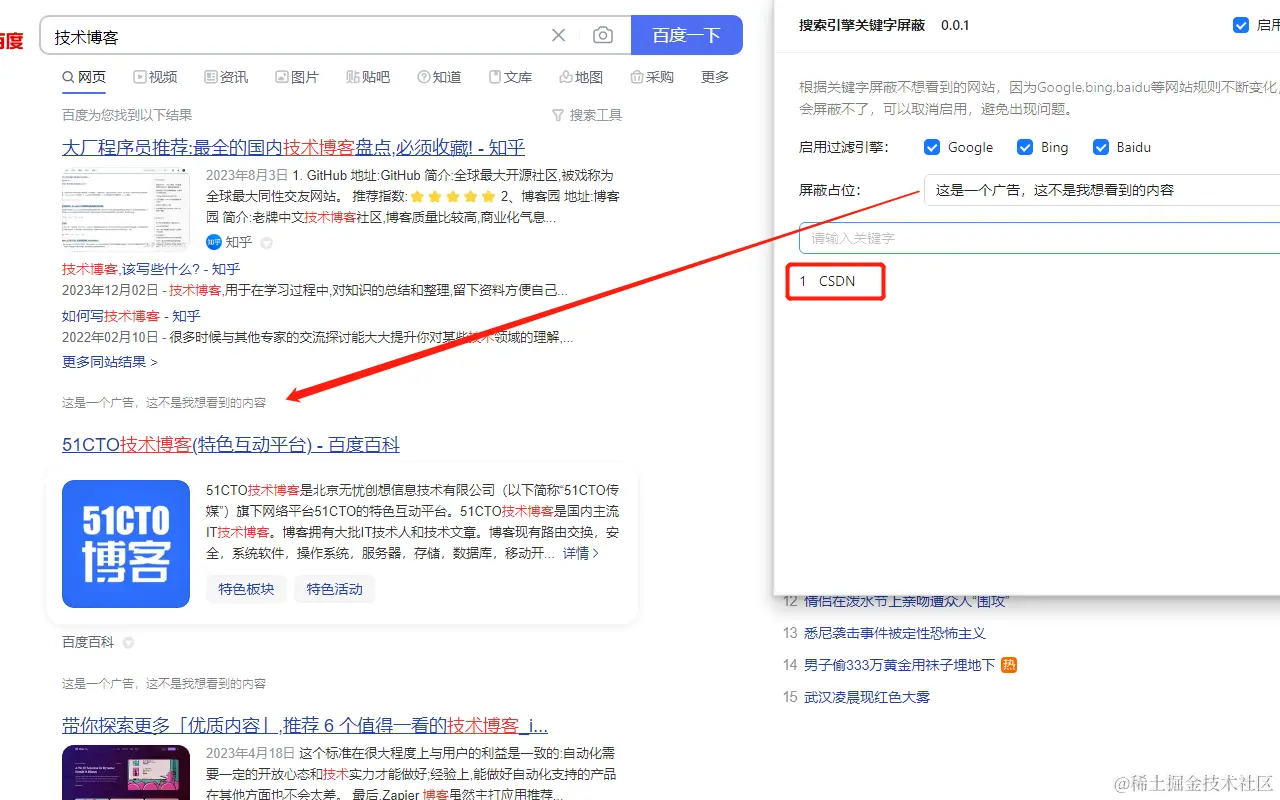Click the badge icon beside 知乎
The image size is (1280, 800).
point(266,243)
